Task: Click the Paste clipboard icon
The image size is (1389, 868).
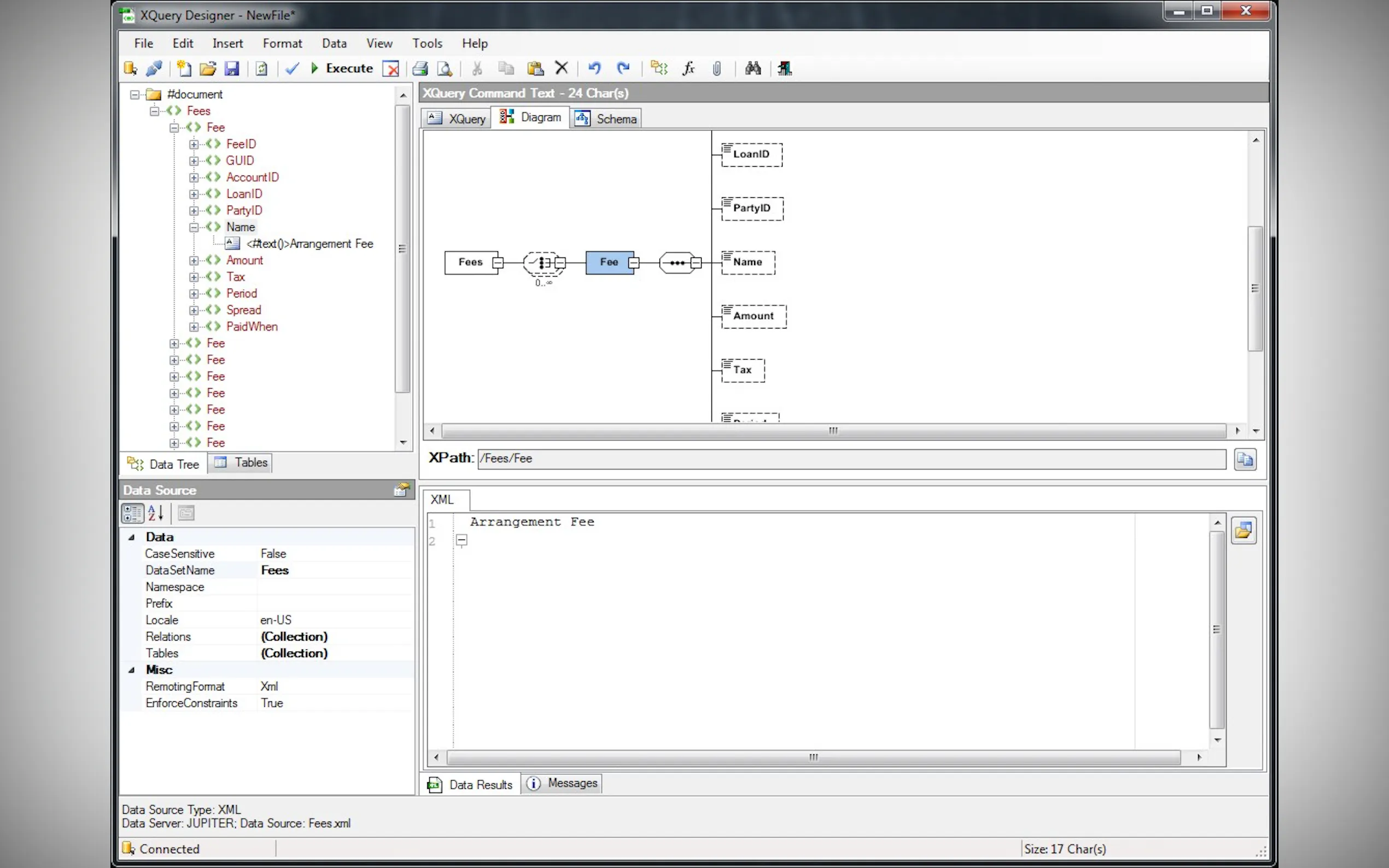Action: point(535,69)
